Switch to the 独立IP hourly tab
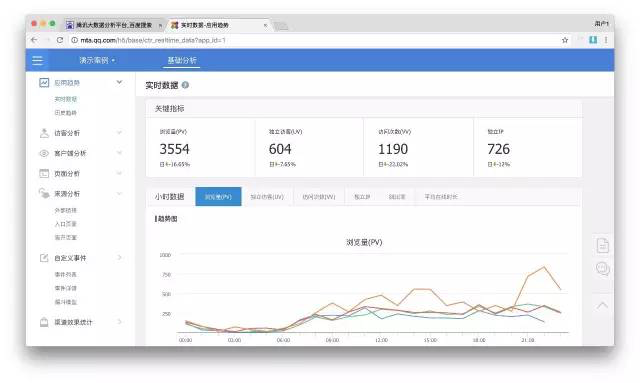The height and width of the screenshot is (383, 640). coord(362,197)
